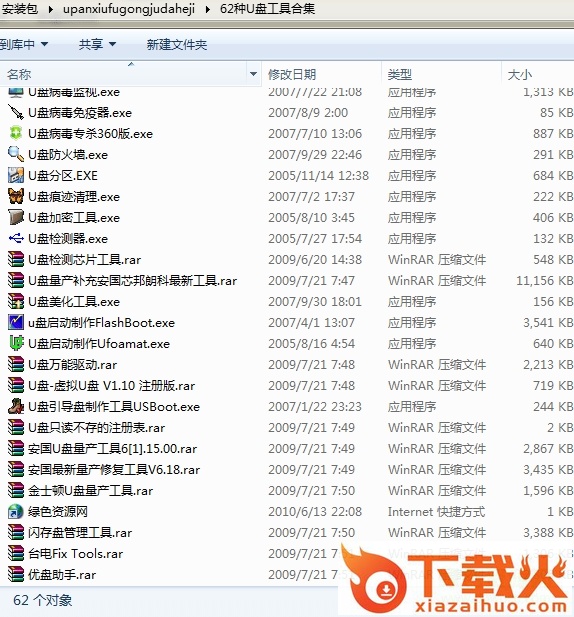Click the 台电Fix Tools.rar archive icon
The image size is (574, 617).
click(16, 554)
